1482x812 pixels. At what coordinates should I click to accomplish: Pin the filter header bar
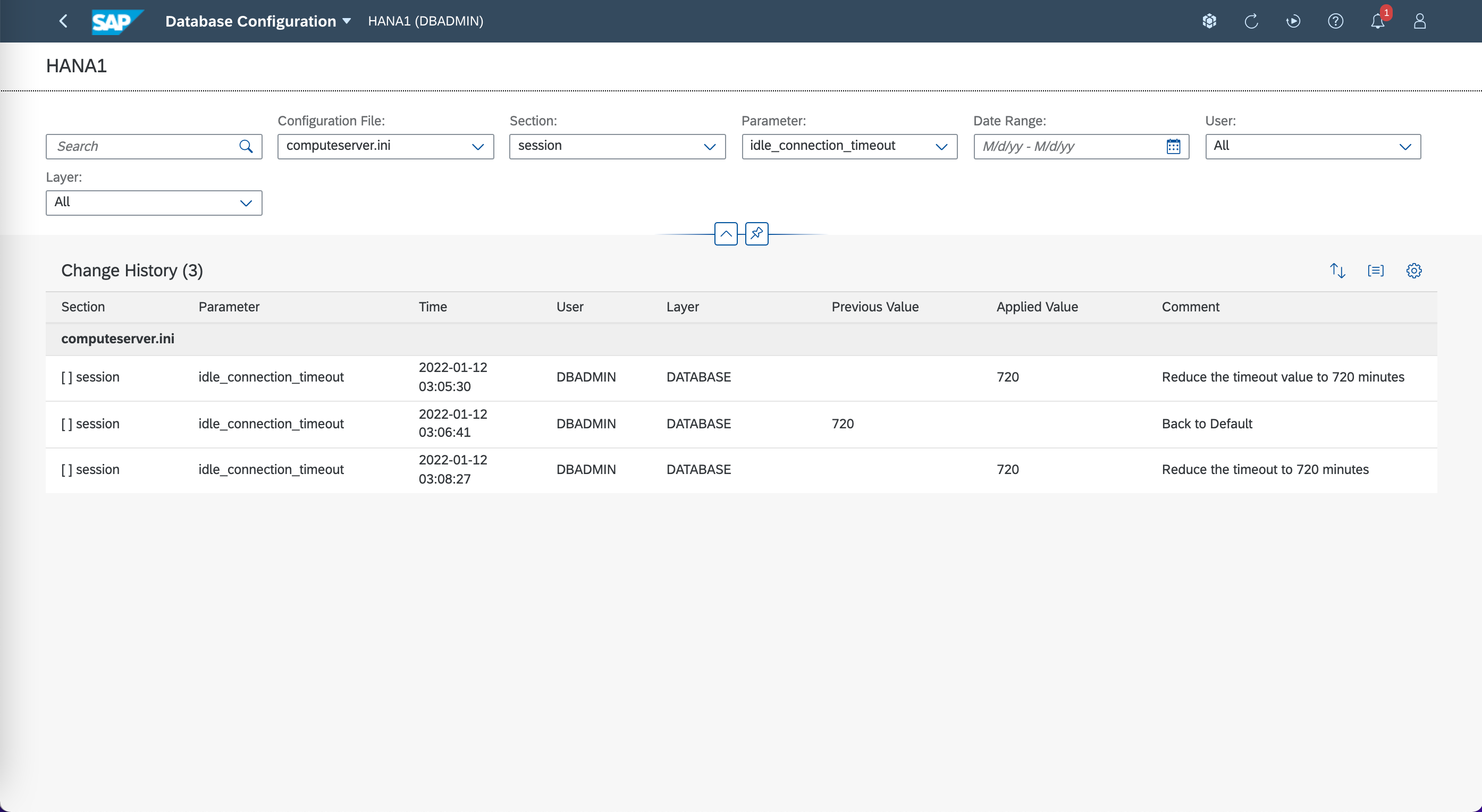pos(756,233)
